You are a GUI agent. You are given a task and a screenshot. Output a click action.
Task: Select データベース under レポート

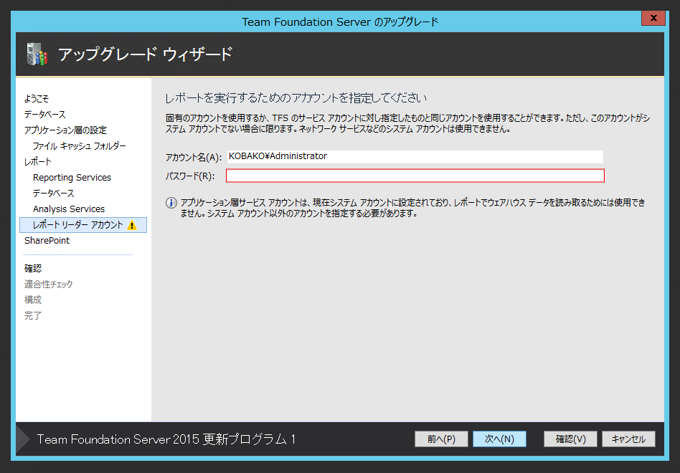point(53,193)
